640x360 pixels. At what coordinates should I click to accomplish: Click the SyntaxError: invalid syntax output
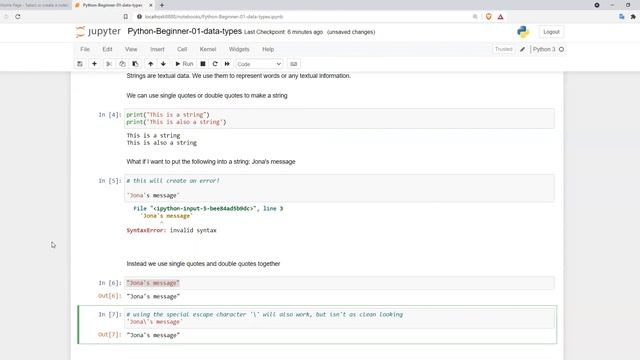(171, 230)
